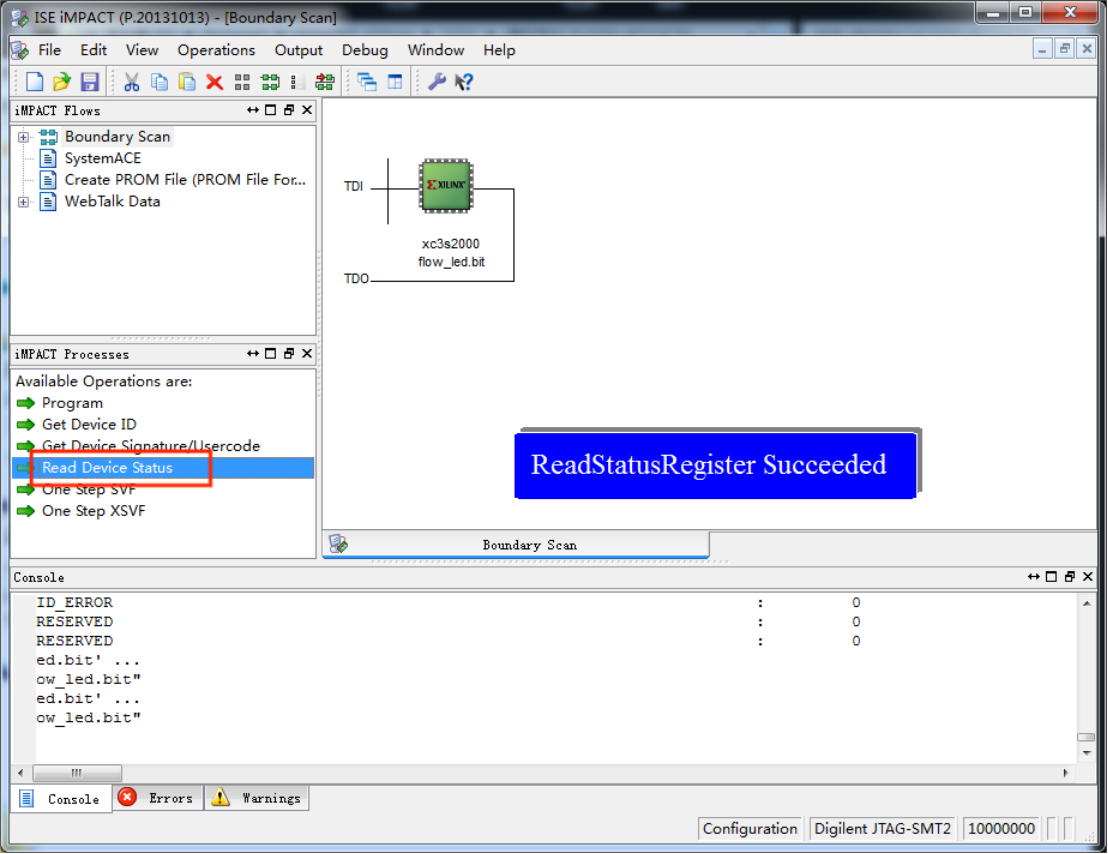Click the SystemACE document icon
This screenshot has width=1108, height=854.
click(x=48, y=158)
